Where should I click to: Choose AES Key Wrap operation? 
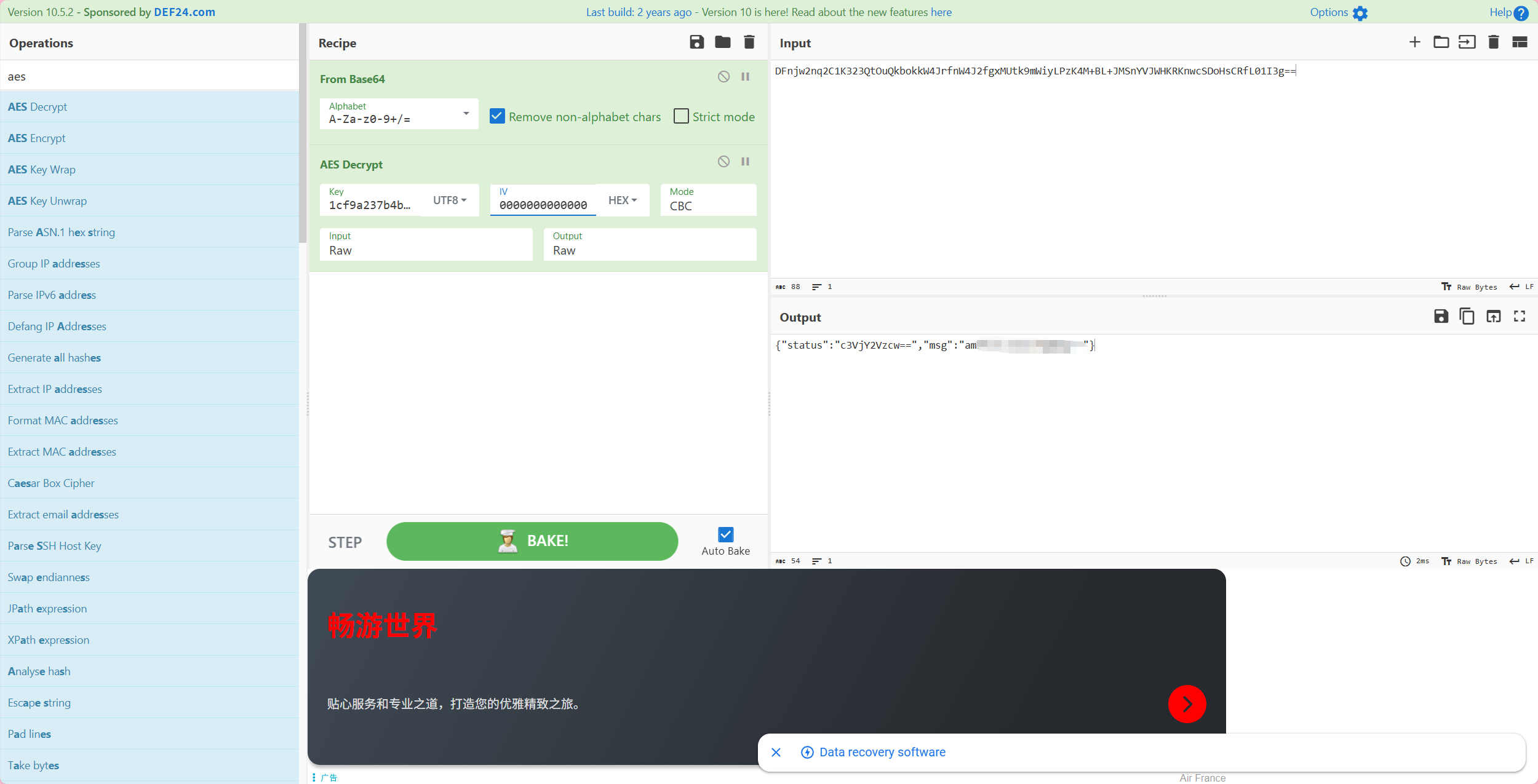42,170
